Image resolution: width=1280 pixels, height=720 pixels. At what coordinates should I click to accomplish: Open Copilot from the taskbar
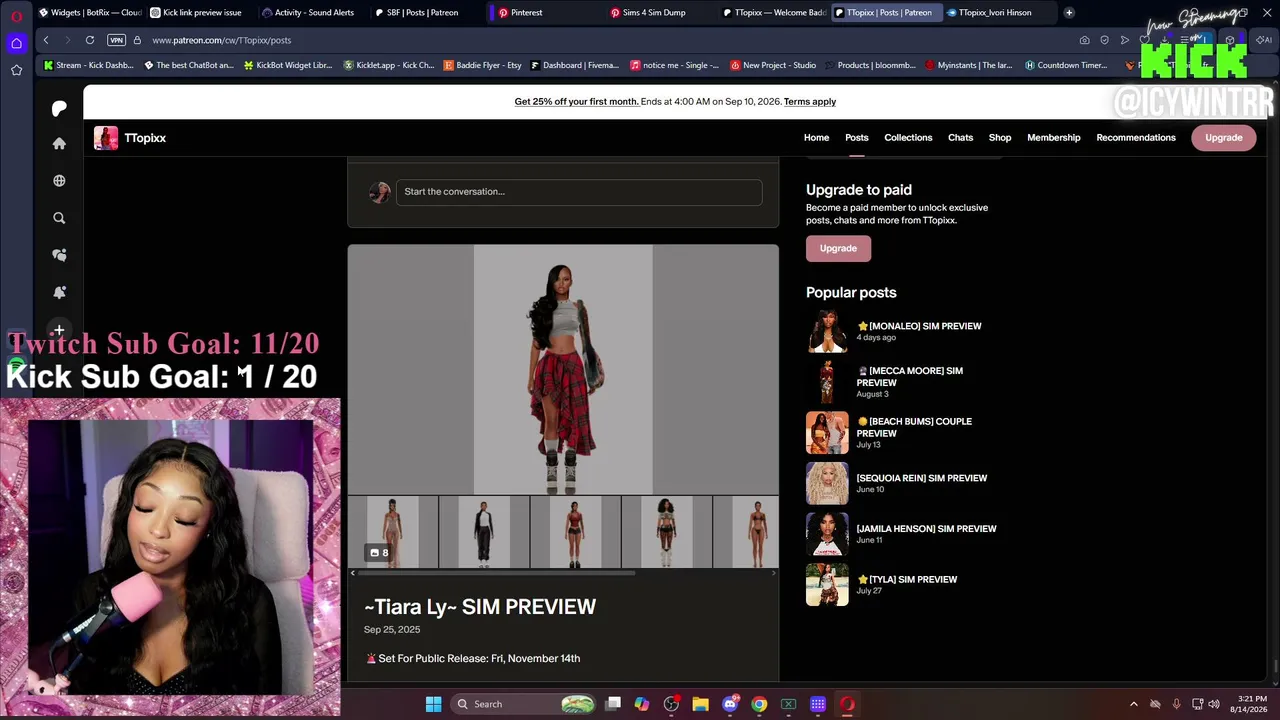tap(642, 704)
